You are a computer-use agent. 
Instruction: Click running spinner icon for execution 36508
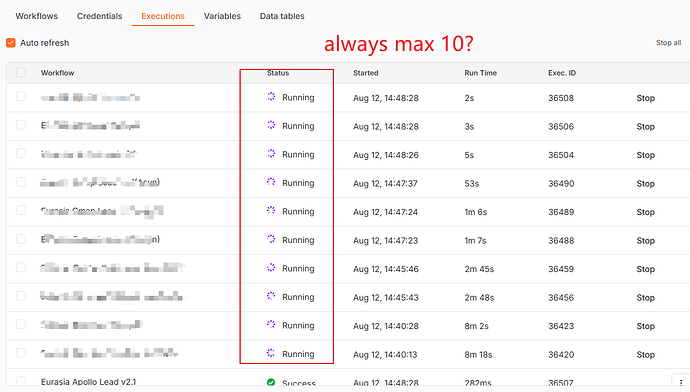point(271,96)
